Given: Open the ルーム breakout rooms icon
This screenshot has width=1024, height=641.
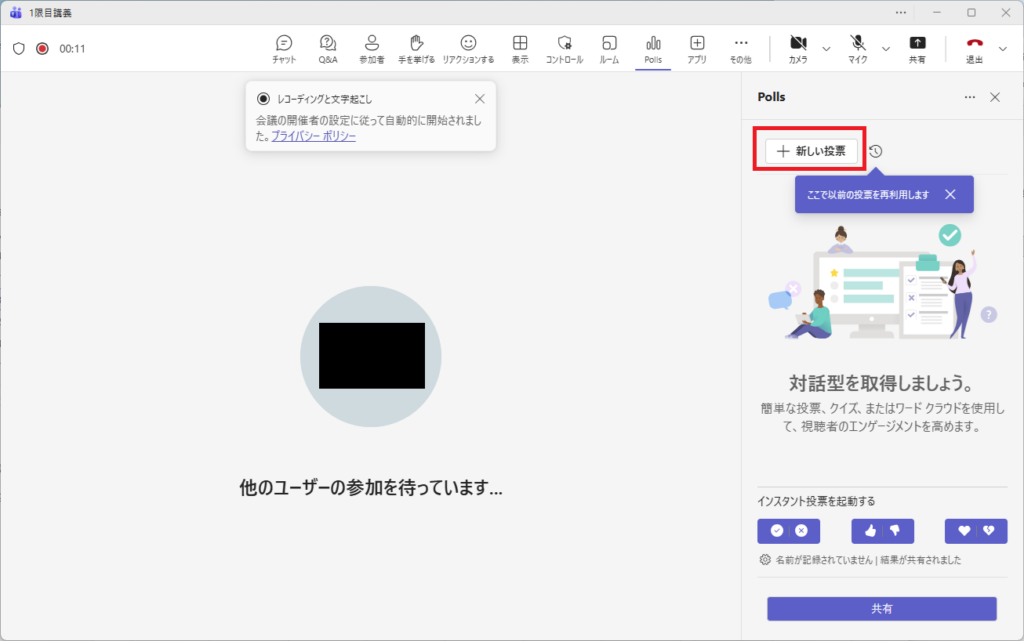Looking at the screenshot, I should (x=609, y=48).
